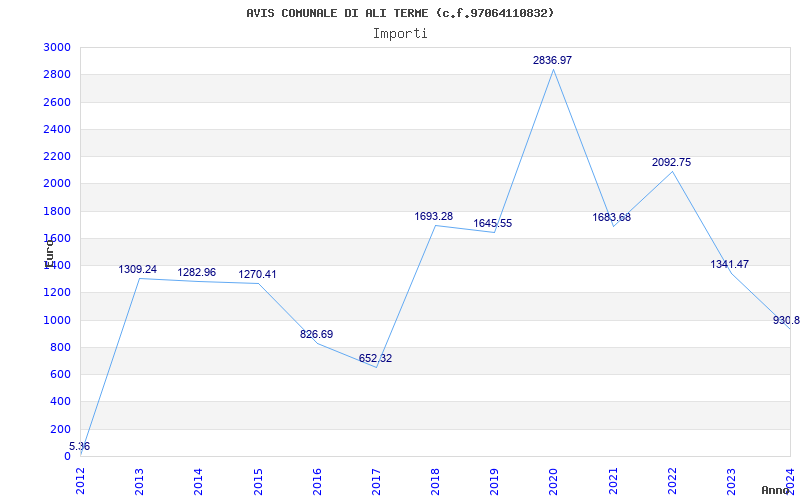This screenshot has height=500, width=800.
Task: Click the Anno x-axis title
Action: 776,490
